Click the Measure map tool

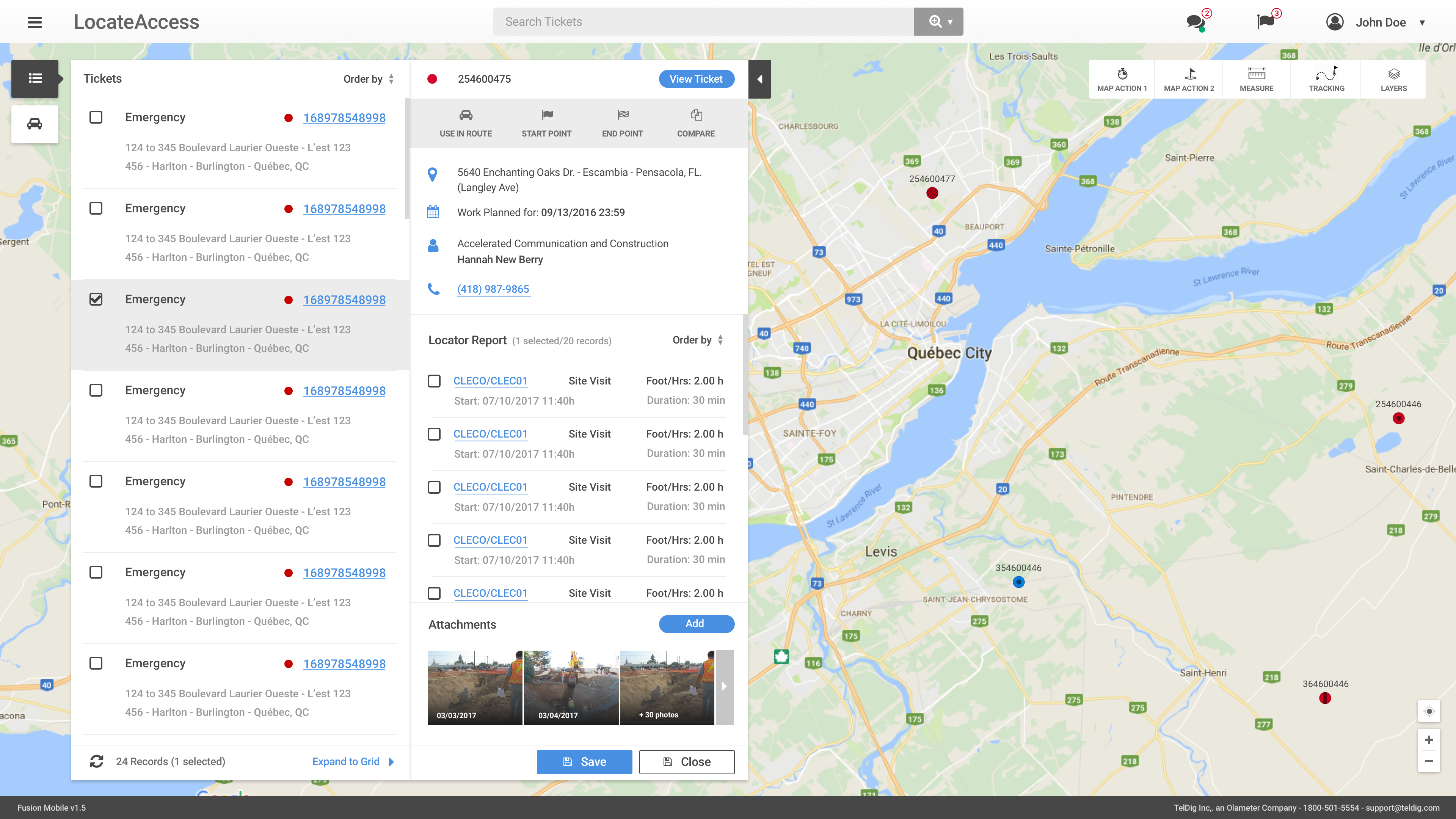point(1256,79)
